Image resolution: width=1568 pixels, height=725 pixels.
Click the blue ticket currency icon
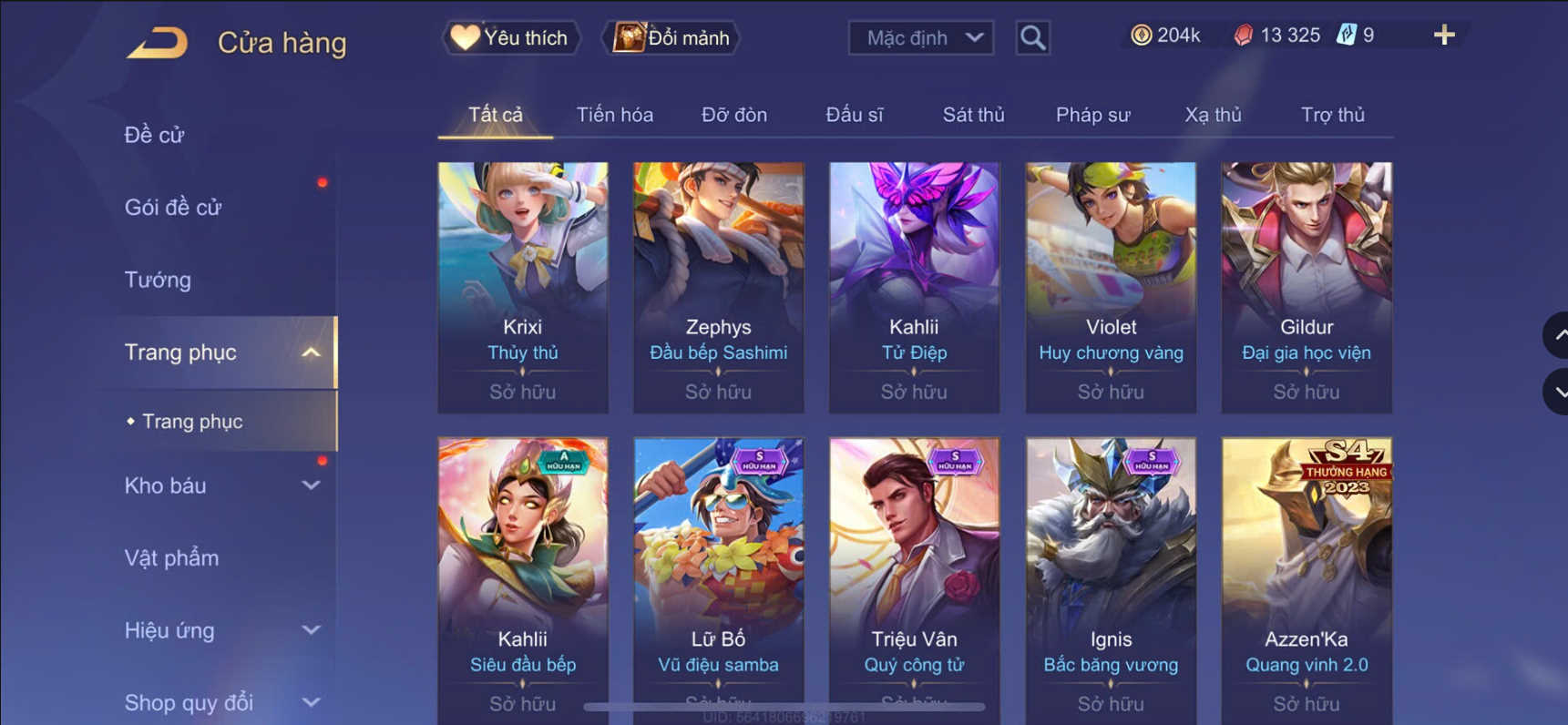tap(1346, 36)
